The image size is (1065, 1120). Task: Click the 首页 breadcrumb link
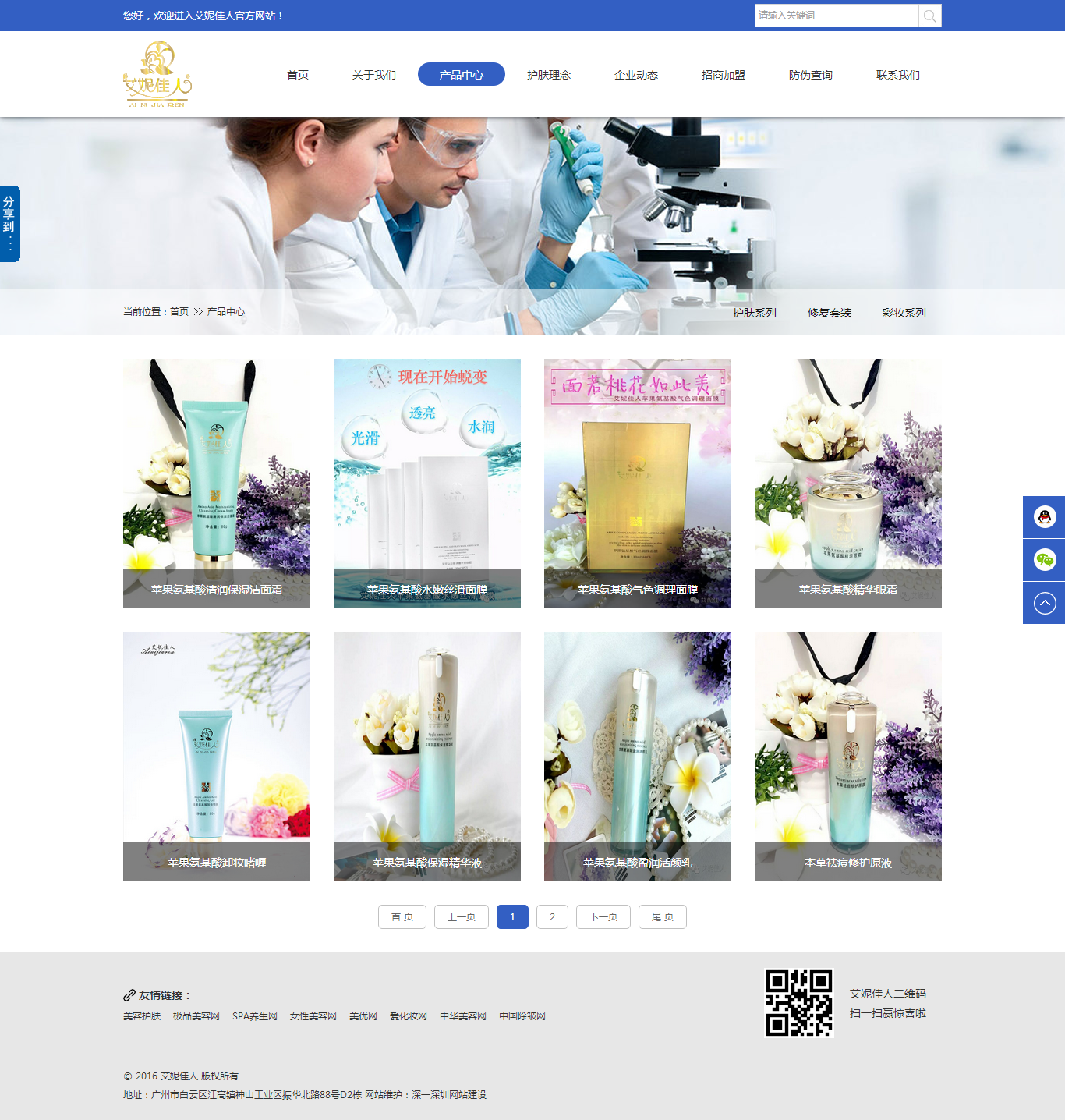[179, 312]
